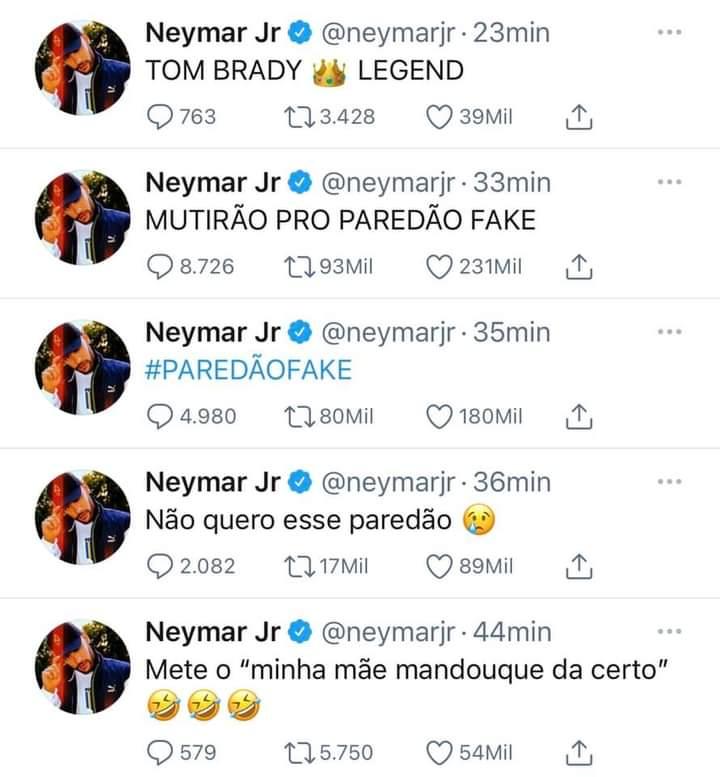Reply to the TOM BRADY LEGEND tweet
The height and width of the screenshot is (777, 720).
coord(161,117)
